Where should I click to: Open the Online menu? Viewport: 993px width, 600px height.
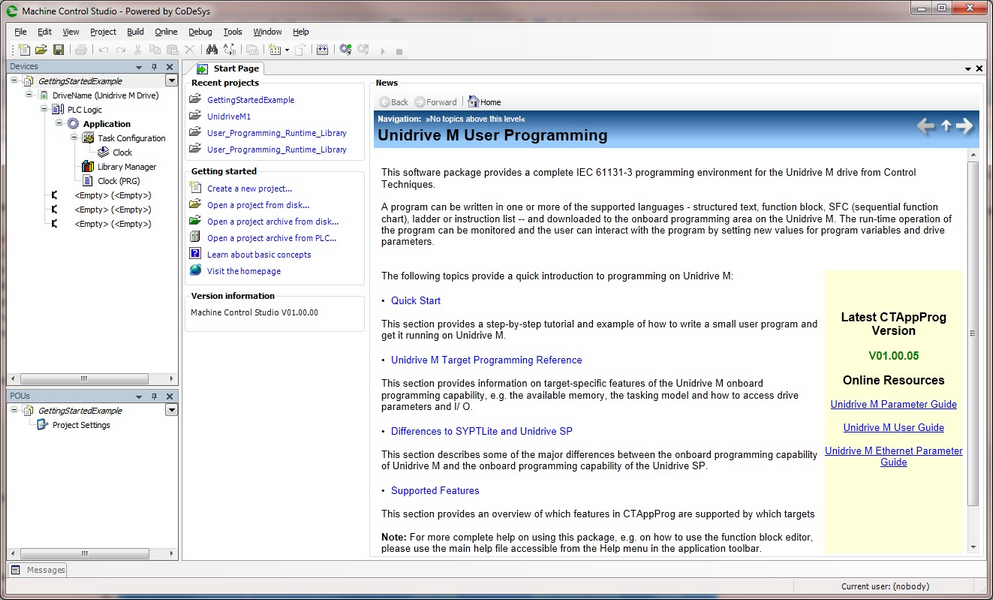pos(166,32)
